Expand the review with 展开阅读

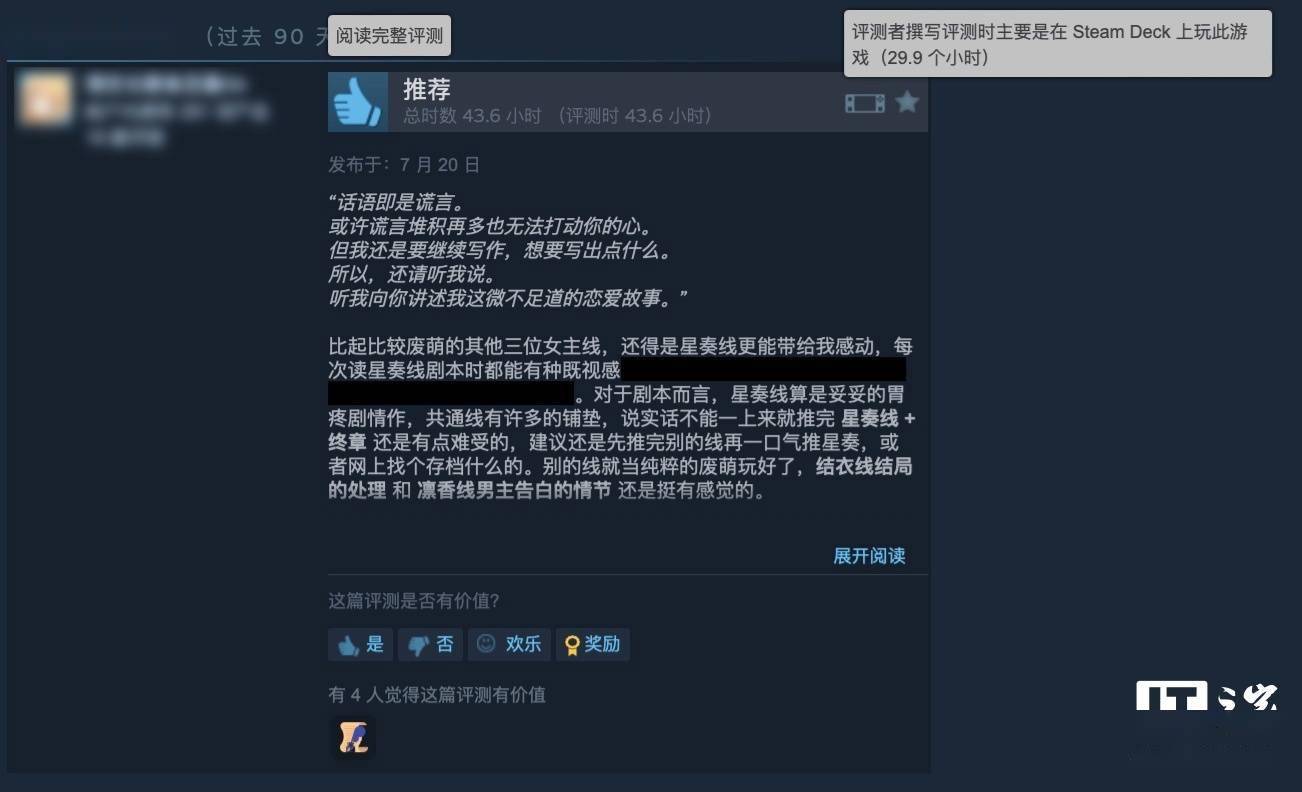click(x=869, y=556)
